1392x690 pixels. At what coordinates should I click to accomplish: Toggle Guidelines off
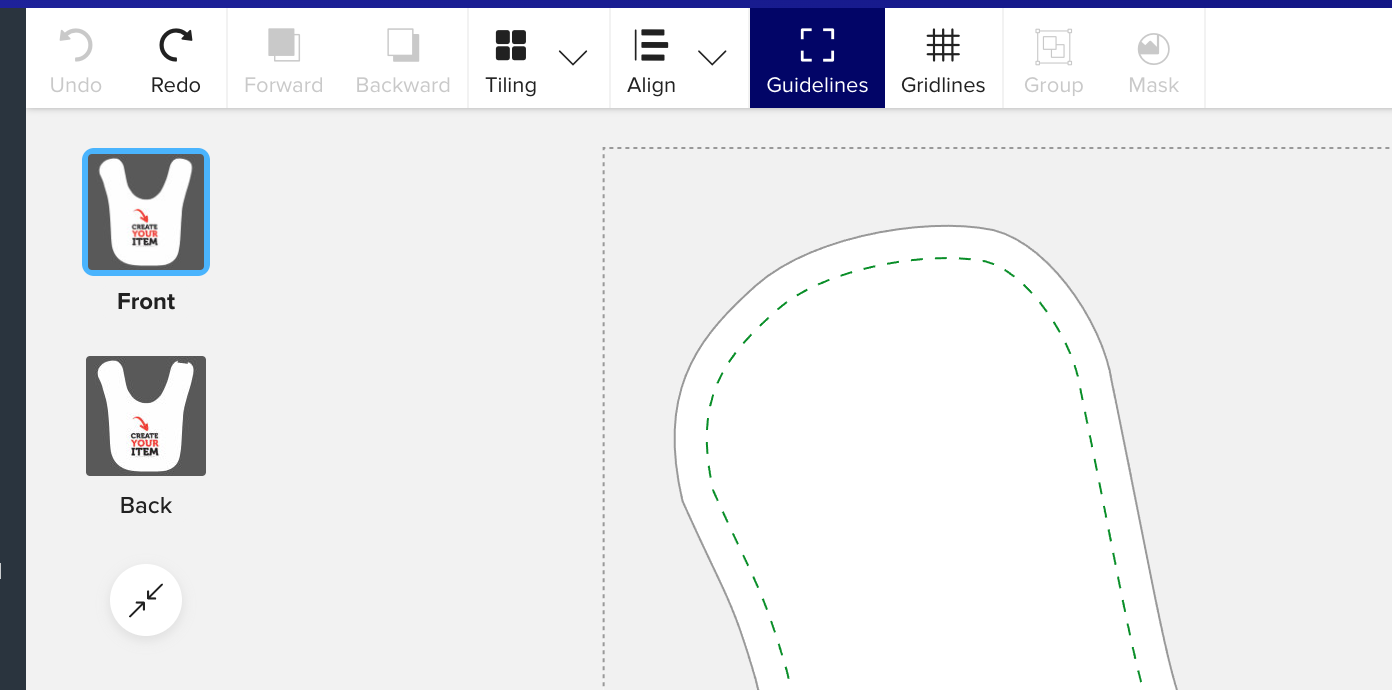tap(817, 58)
